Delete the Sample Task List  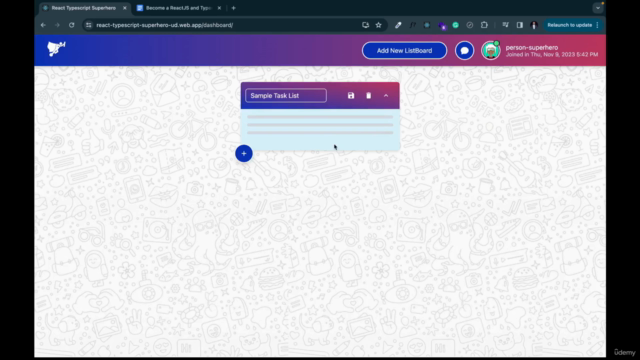369,96
